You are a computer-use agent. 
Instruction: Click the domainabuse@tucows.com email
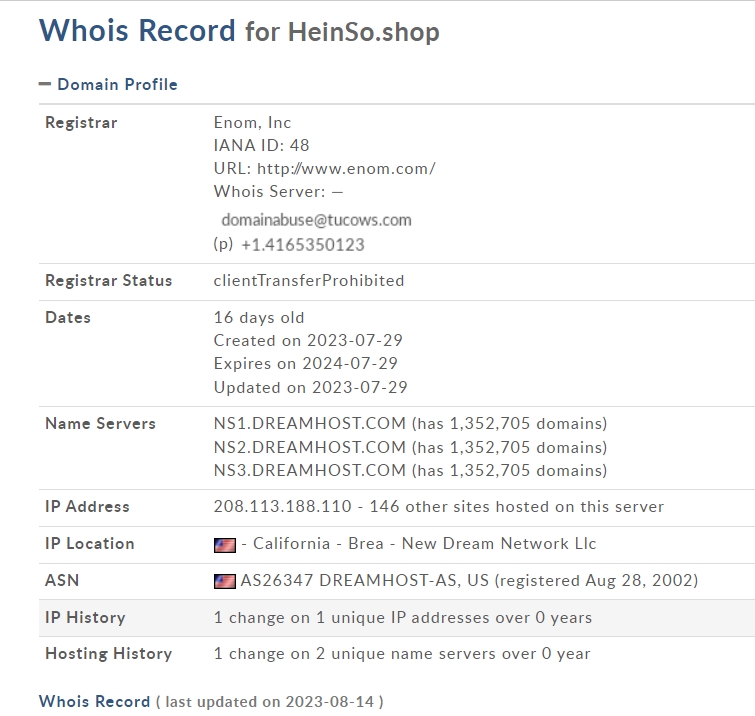pos(316,220)
